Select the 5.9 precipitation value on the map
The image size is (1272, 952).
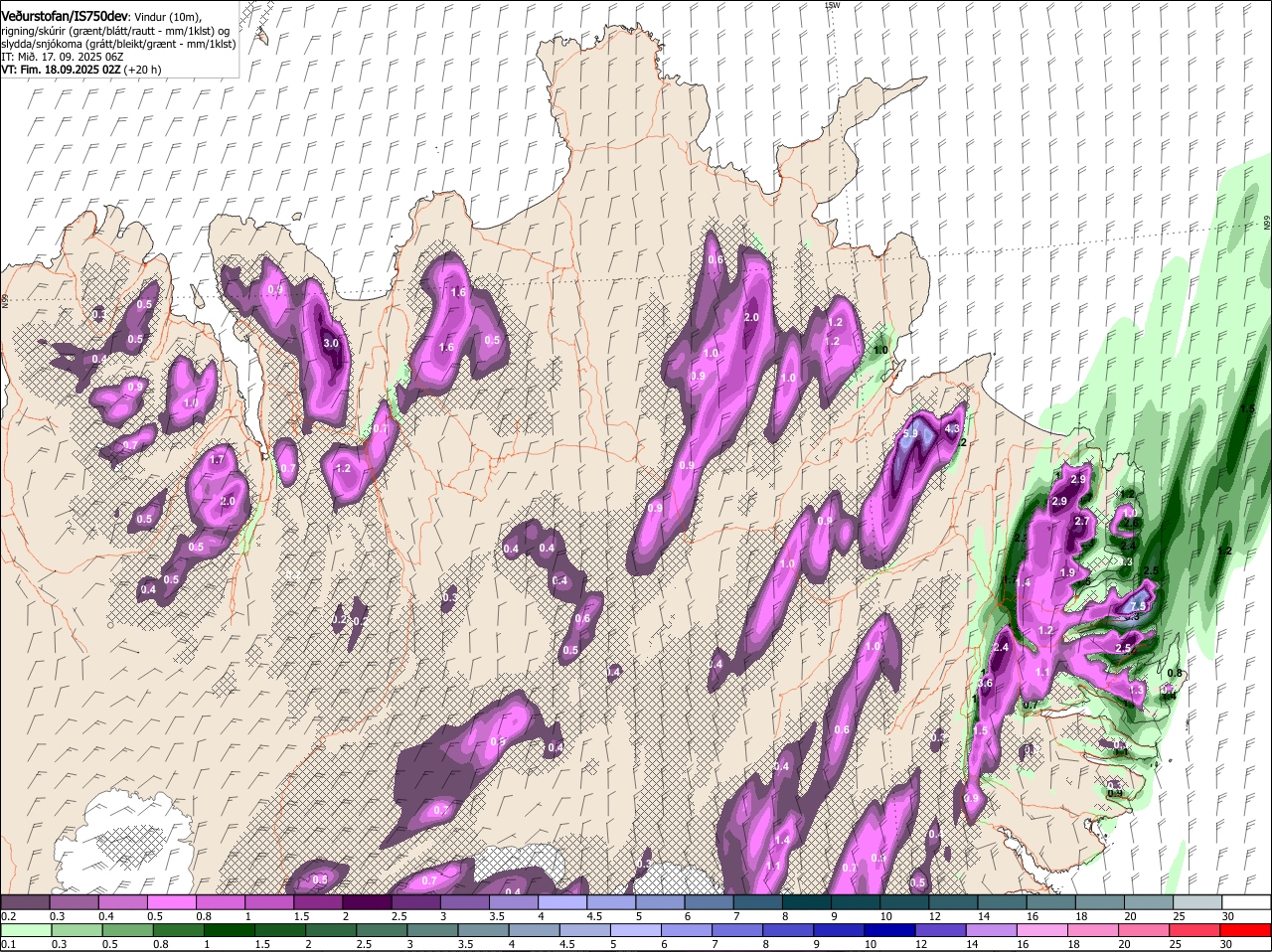pos(909,434)
